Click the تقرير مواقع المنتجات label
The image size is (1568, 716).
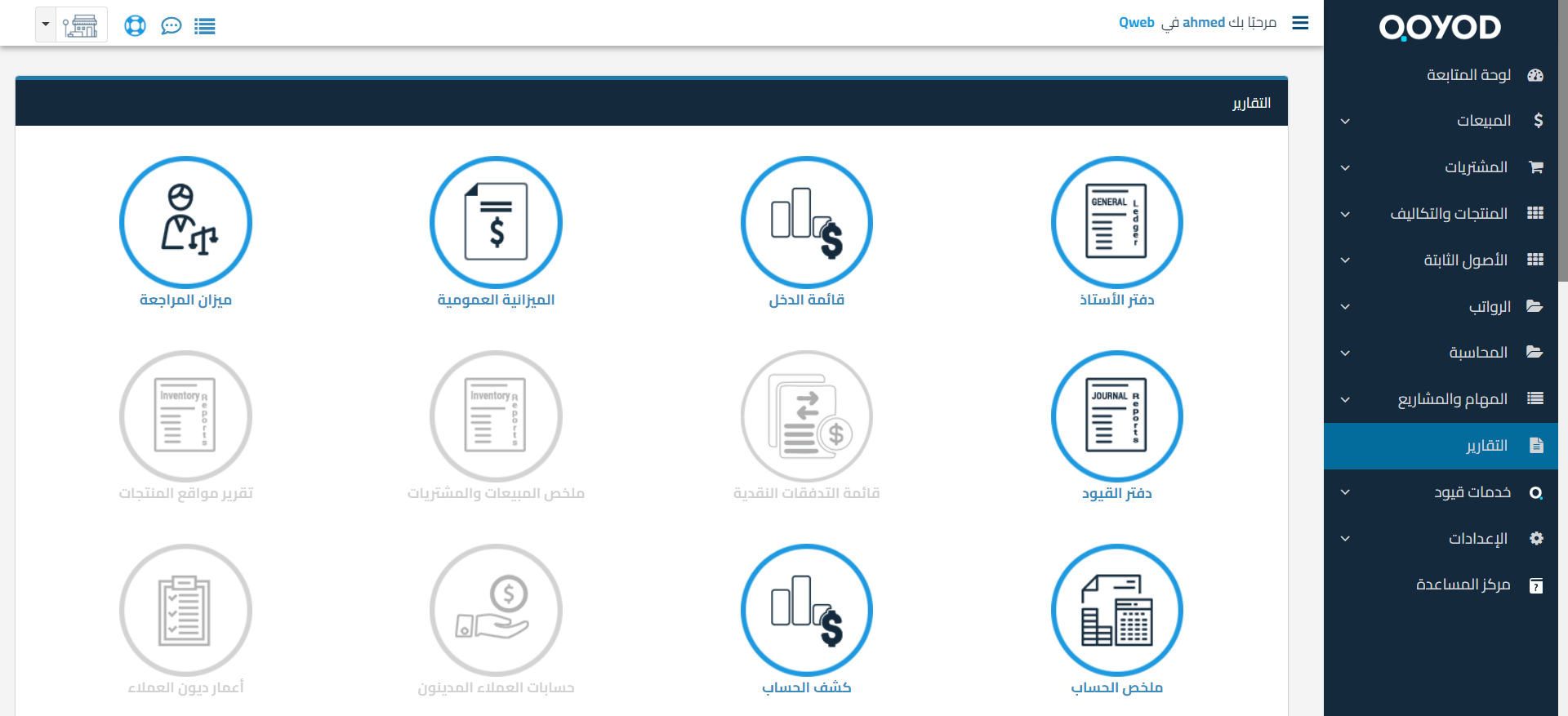[x=185, y=493]
